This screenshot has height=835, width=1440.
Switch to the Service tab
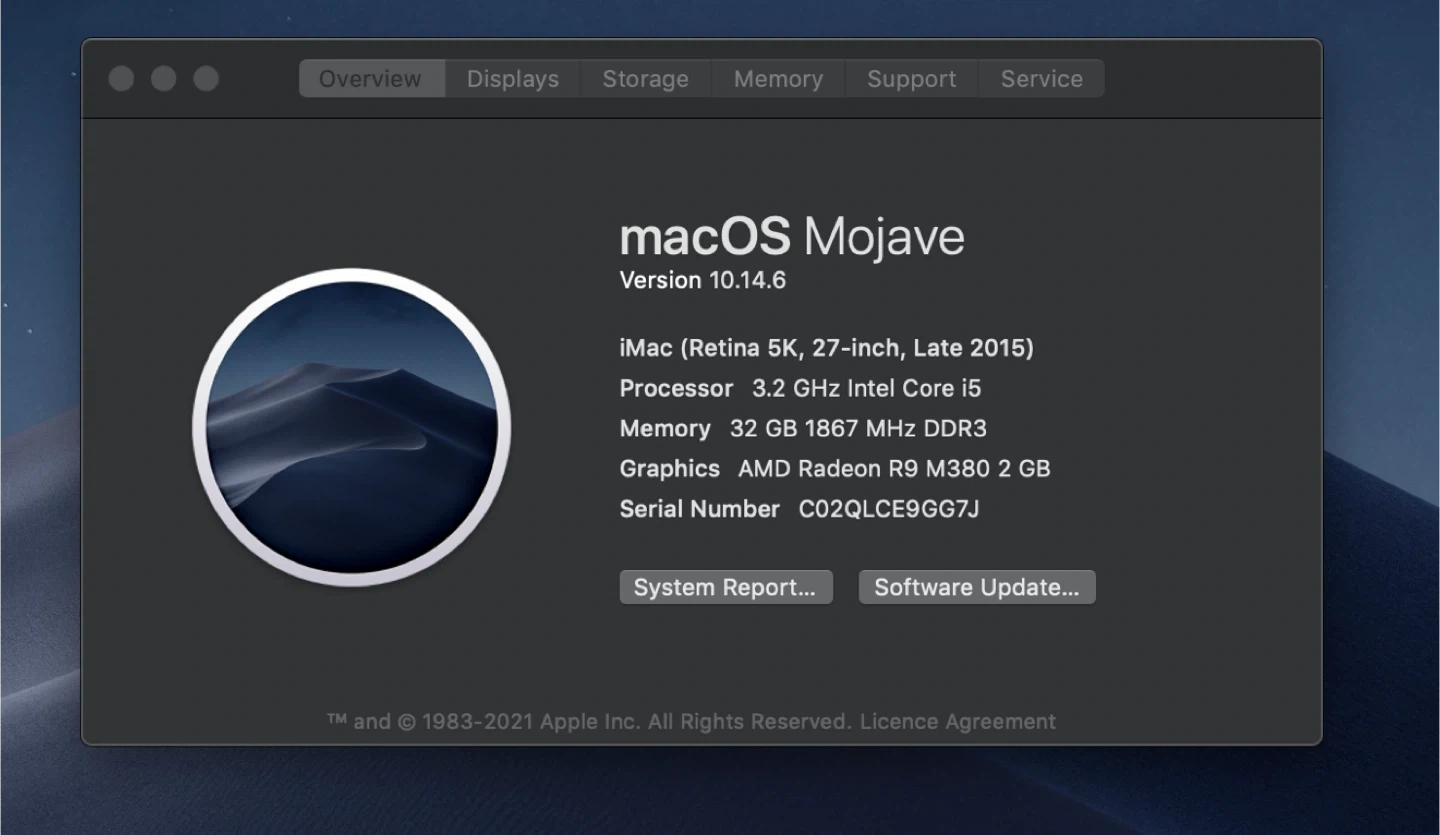point(1041,79)
